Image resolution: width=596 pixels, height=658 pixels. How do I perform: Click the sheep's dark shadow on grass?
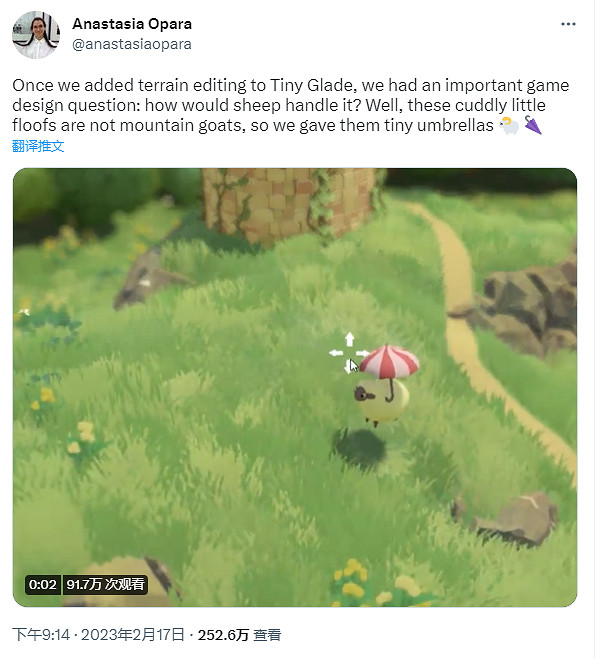[359, 448]
